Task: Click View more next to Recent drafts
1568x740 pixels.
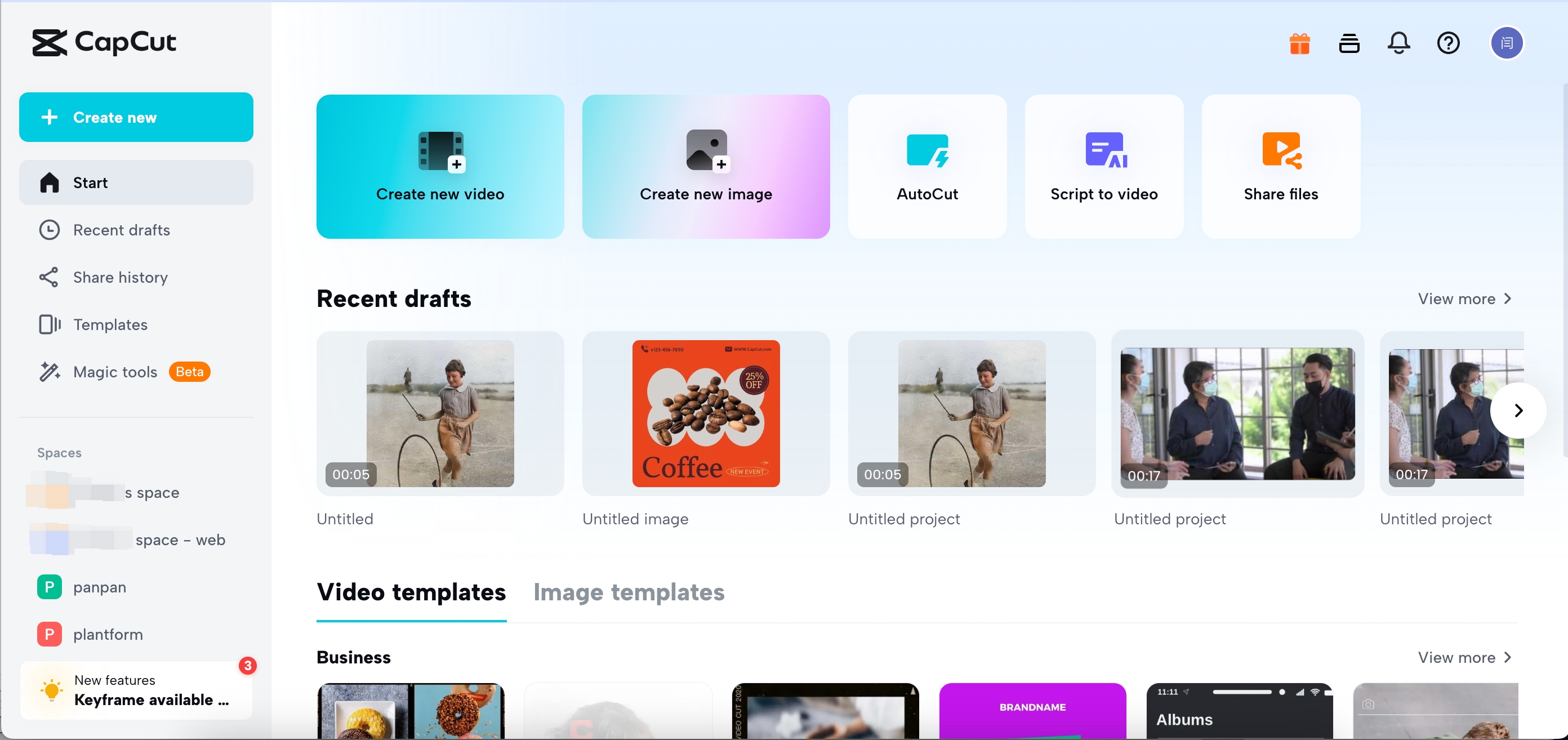Action: coord(1464,298)
